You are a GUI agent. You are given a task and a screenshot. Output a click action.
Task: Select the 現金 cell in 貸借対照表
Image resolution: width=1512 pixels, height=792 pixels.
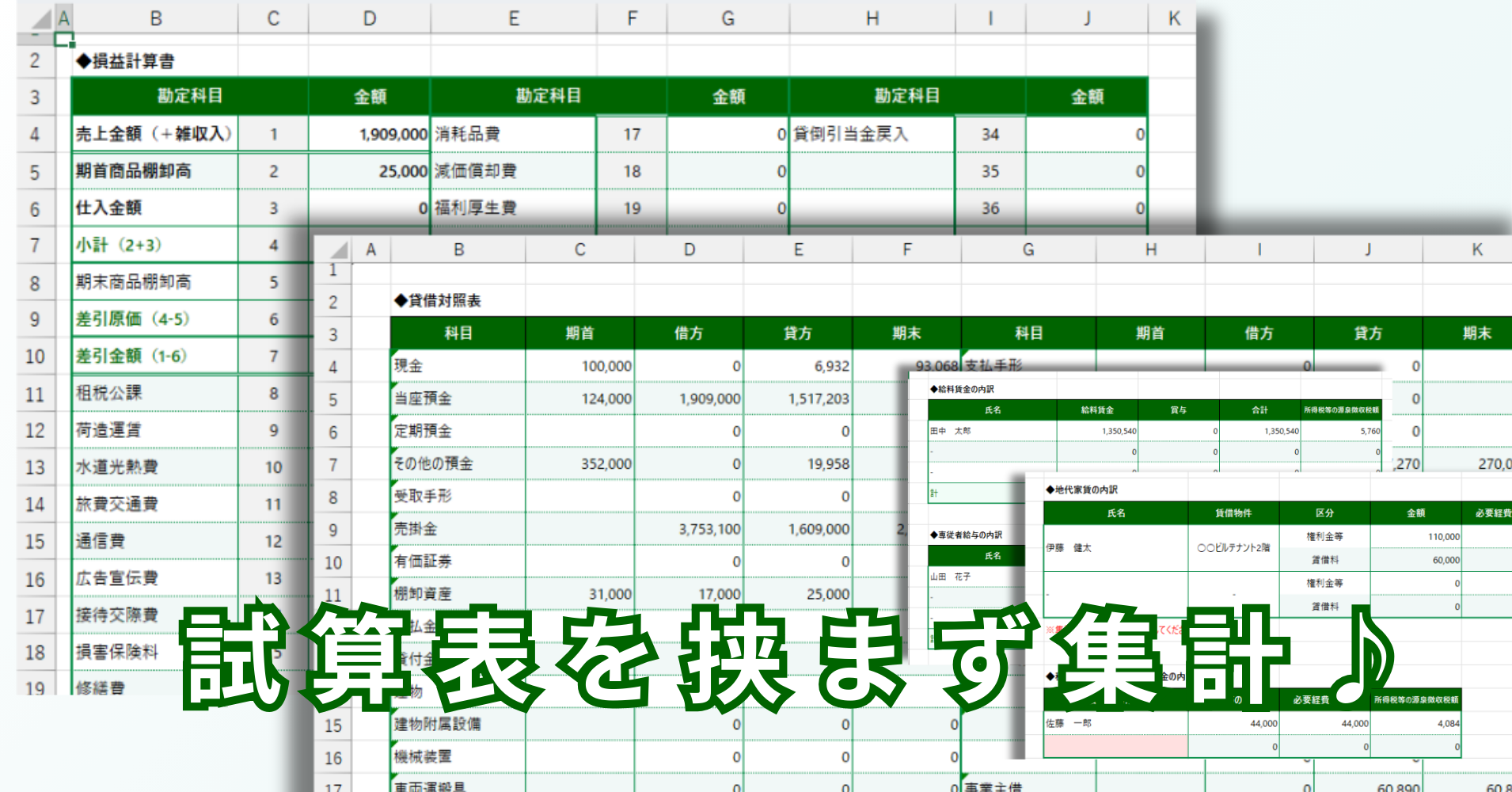[458, 366]
